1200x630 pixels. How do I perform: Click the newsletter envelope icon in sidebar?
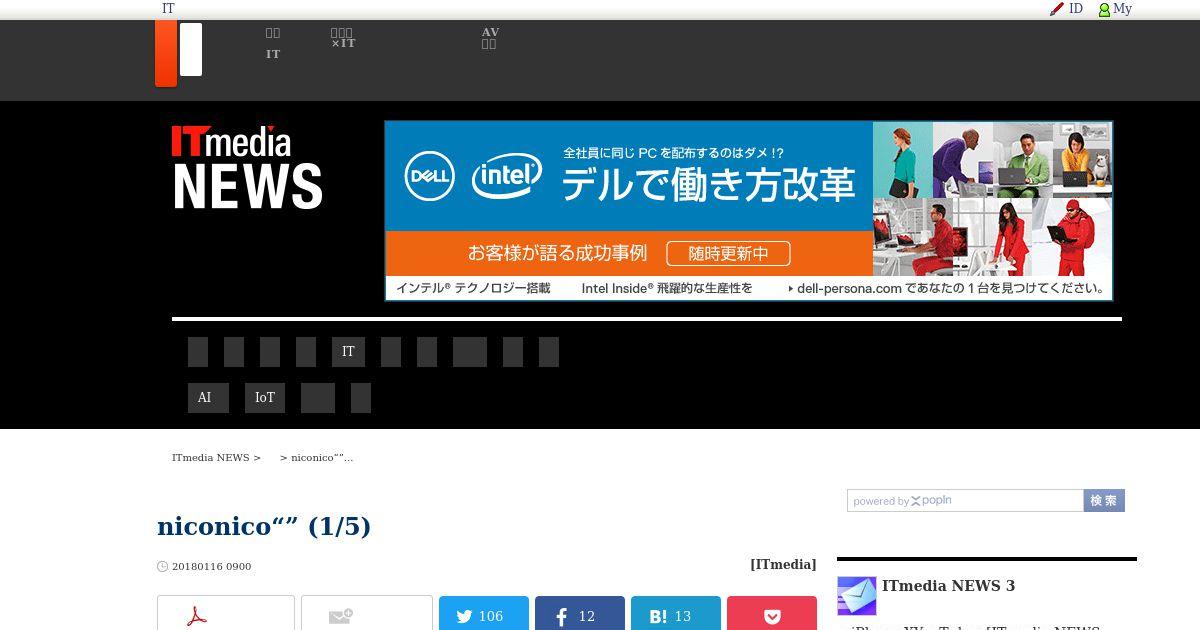[857, 596]
